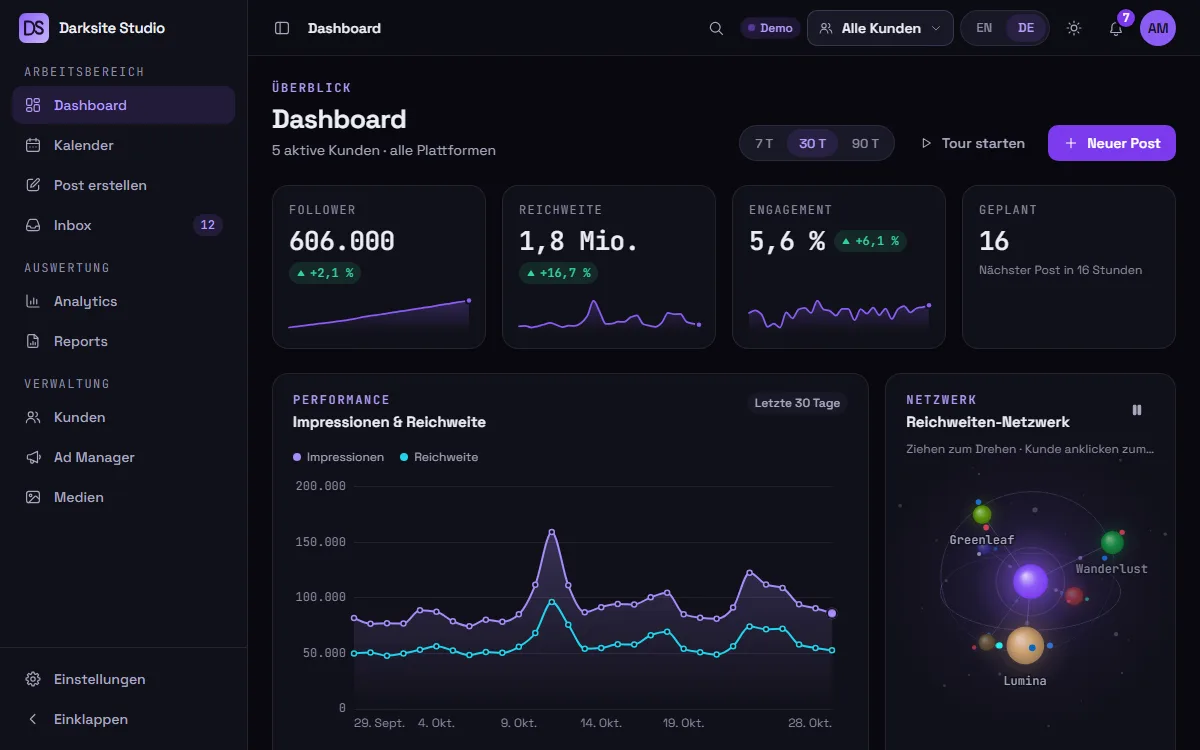Select the Wanderlust node in the network
Screen dimensions: 1200x750
click(x=1112, y=543)
